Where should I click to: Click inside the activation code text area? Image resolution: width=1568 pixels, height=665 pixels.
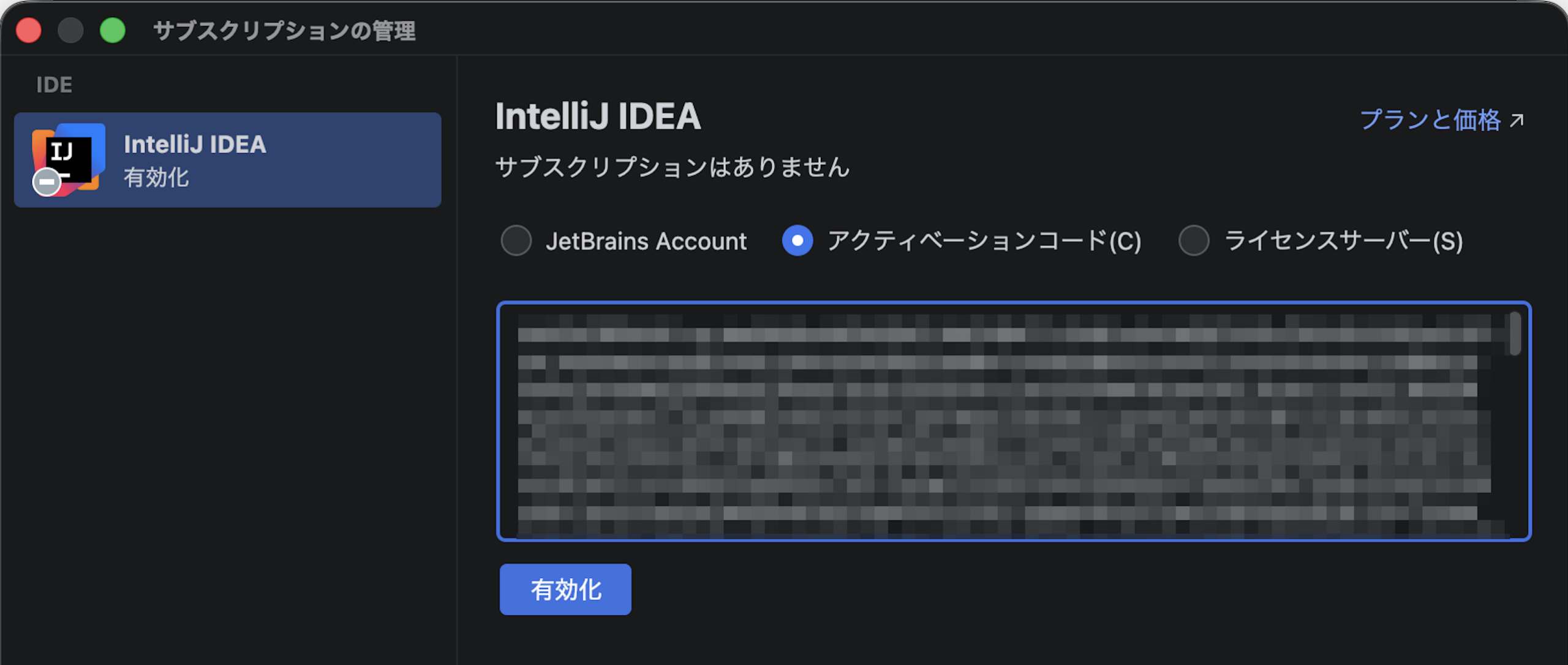tap(1014, 422)
